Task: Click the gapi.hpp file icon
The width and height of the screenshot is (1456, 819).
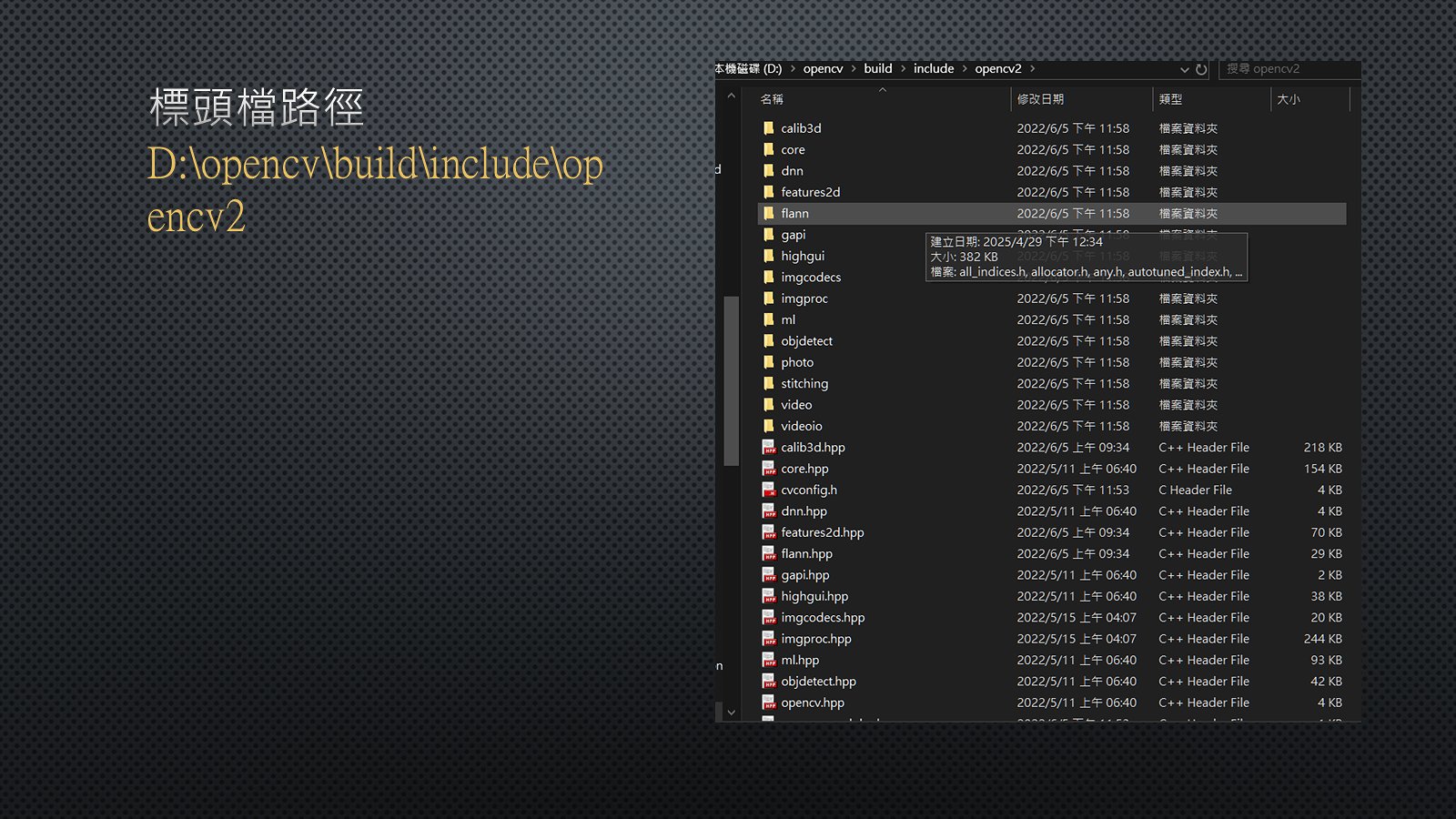Action: click(769, 575)
